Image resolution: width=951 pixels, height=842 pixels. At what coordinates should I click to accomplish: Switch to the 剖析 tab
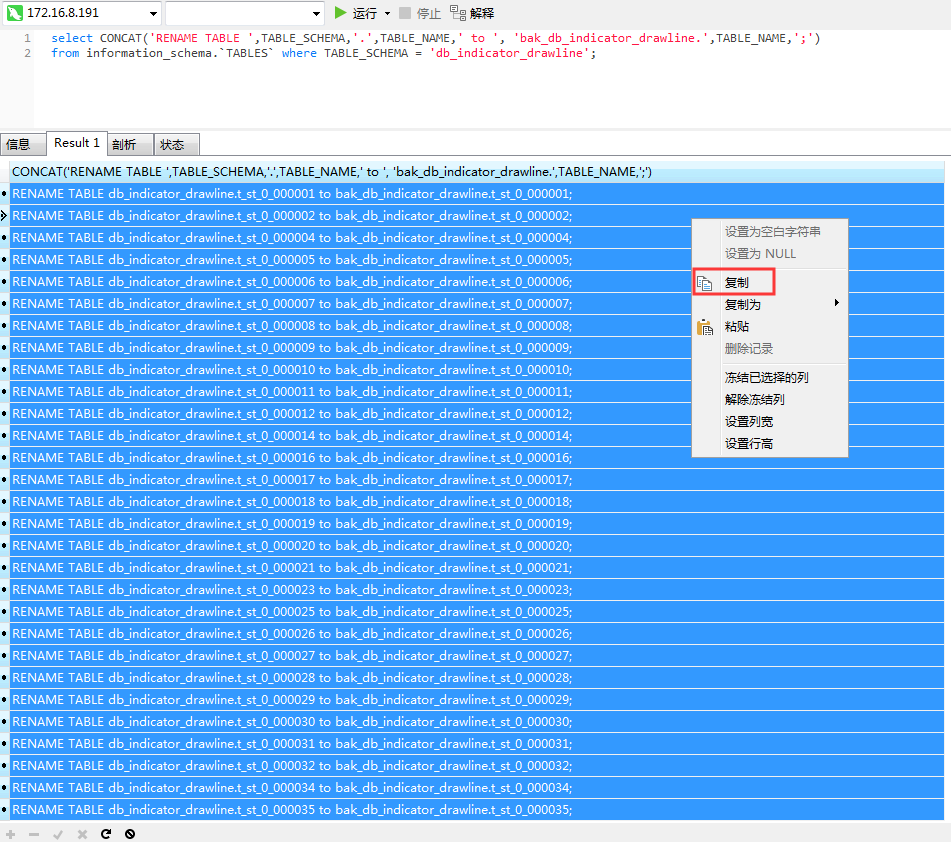(130, 144)
